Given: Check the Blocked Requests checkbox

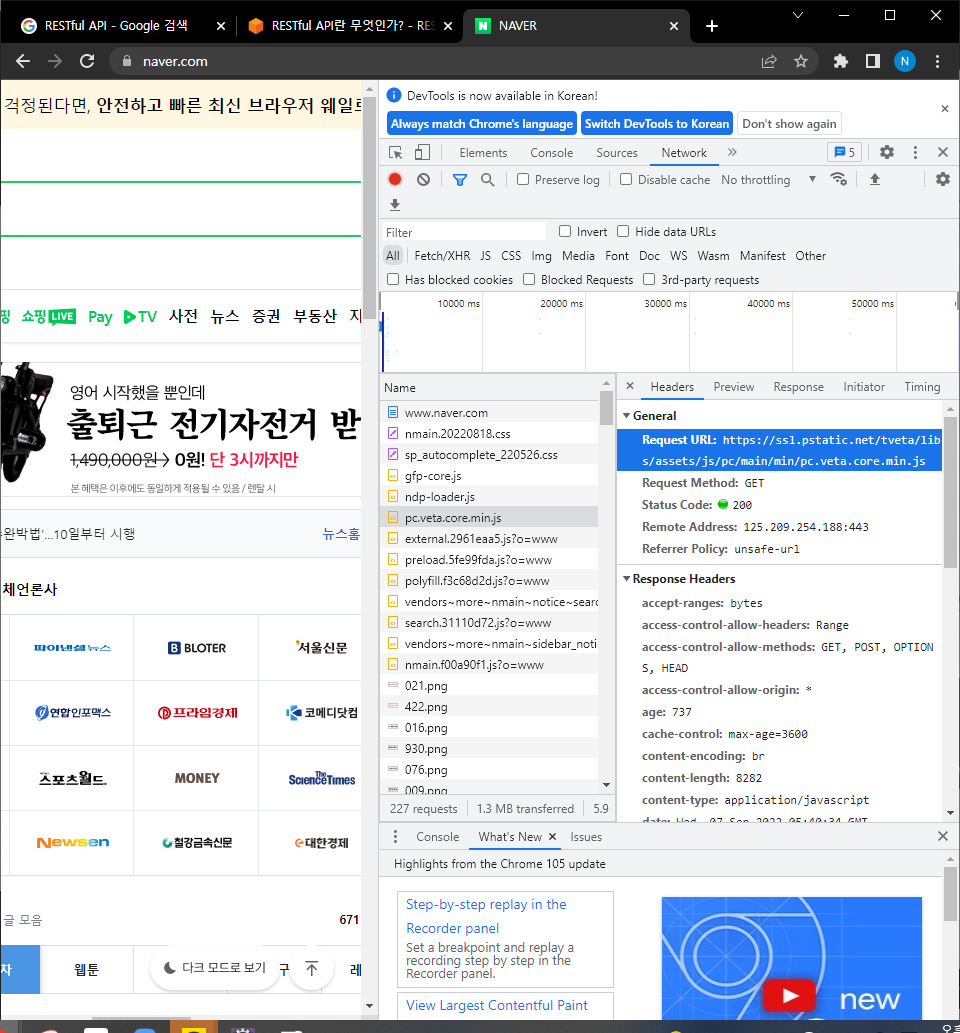Looking at the screenshot, I should click(x=528, y=279).
